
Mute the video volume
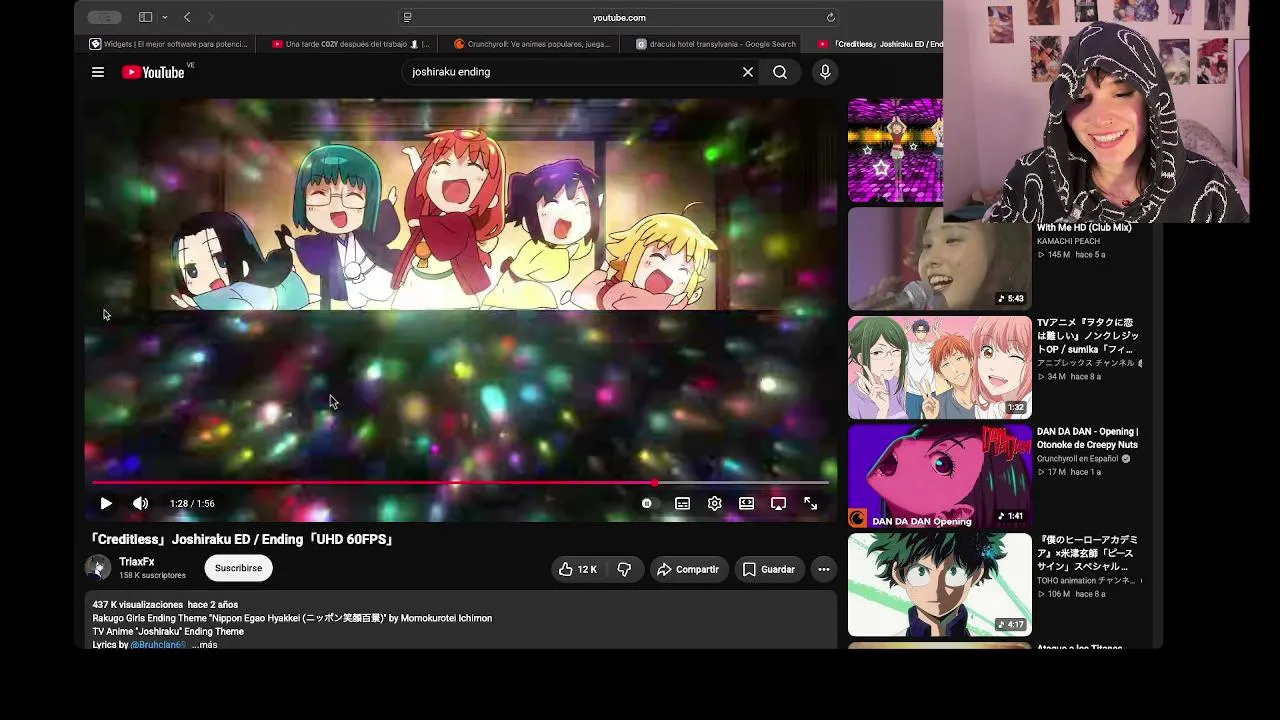141,503
